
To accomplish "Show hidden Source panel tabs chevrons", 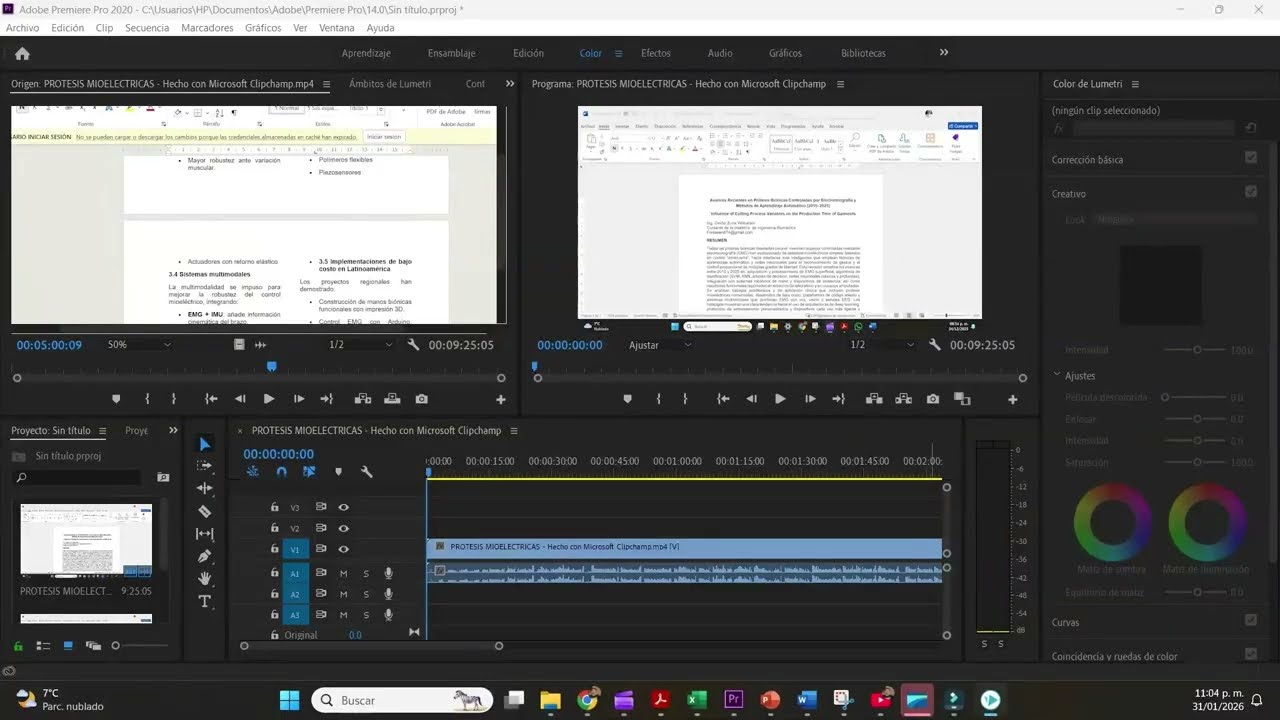I will click(510, 84).
